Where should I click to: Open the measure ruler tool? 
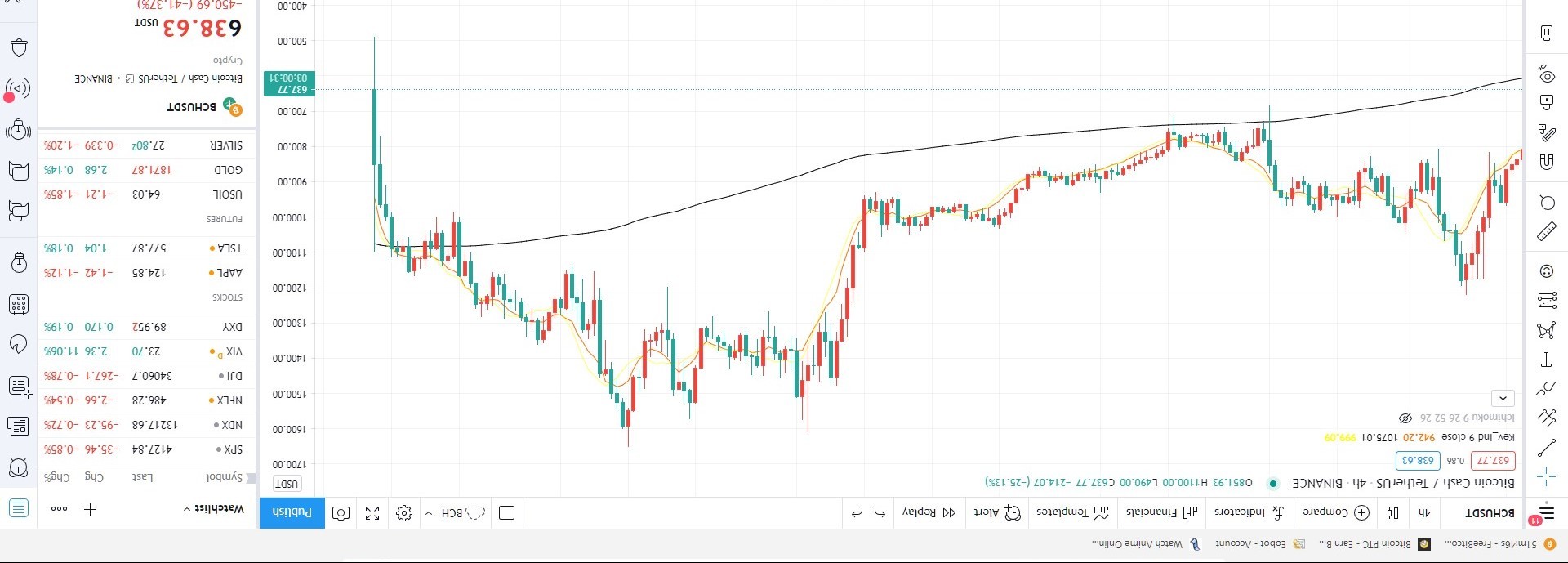pos(1546,232)
